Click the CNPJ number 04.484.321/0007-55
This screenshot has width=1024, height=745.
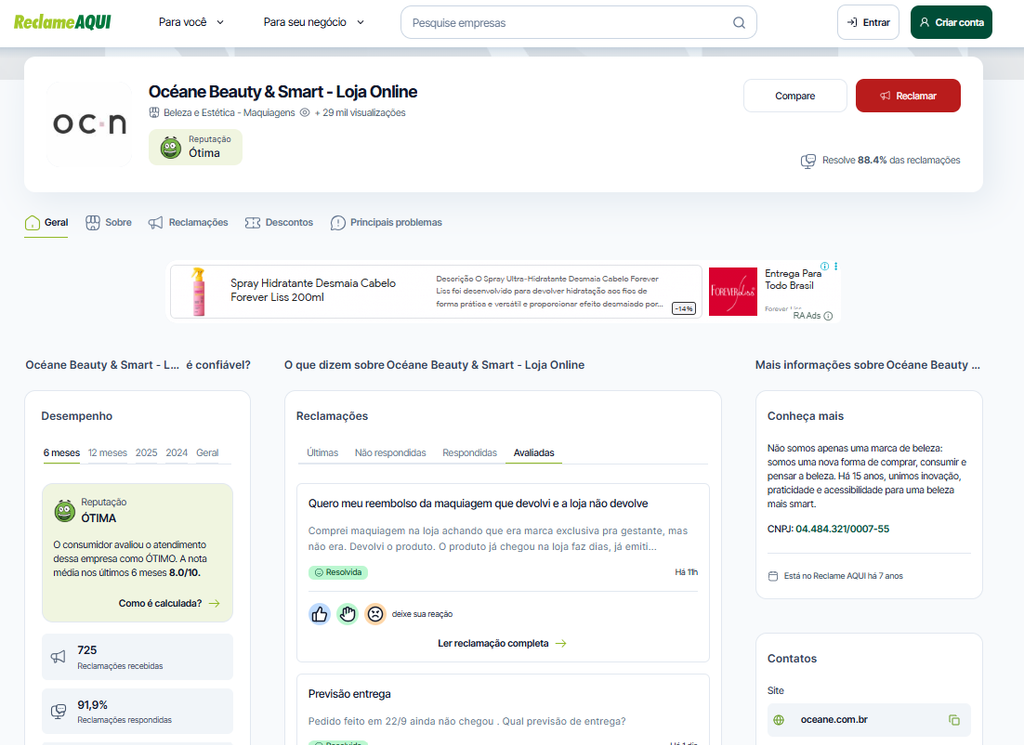[842, 529]
